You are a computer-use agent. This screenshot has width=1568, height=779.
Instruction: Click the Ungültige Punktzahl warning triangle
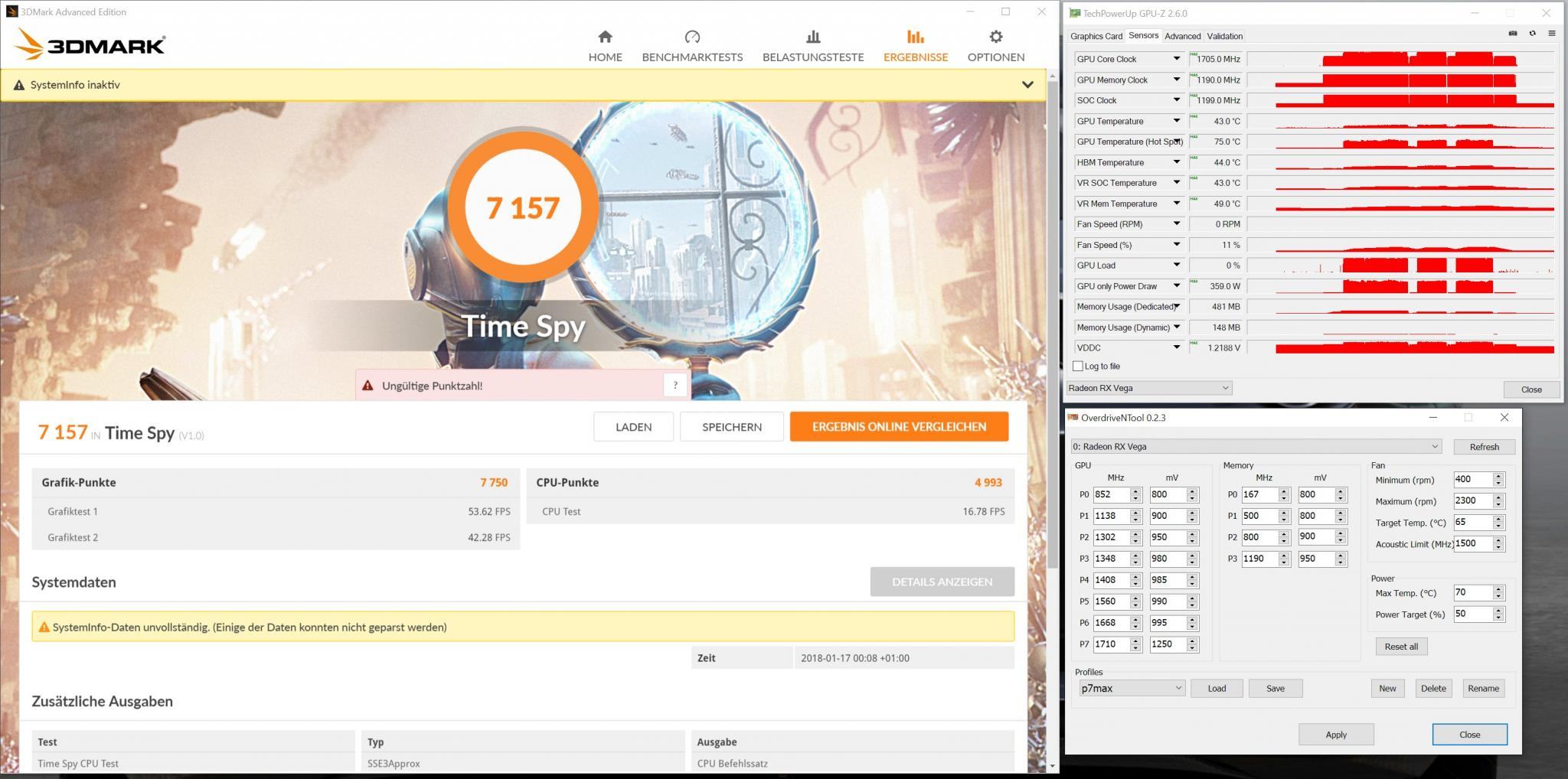coord(367,386)
